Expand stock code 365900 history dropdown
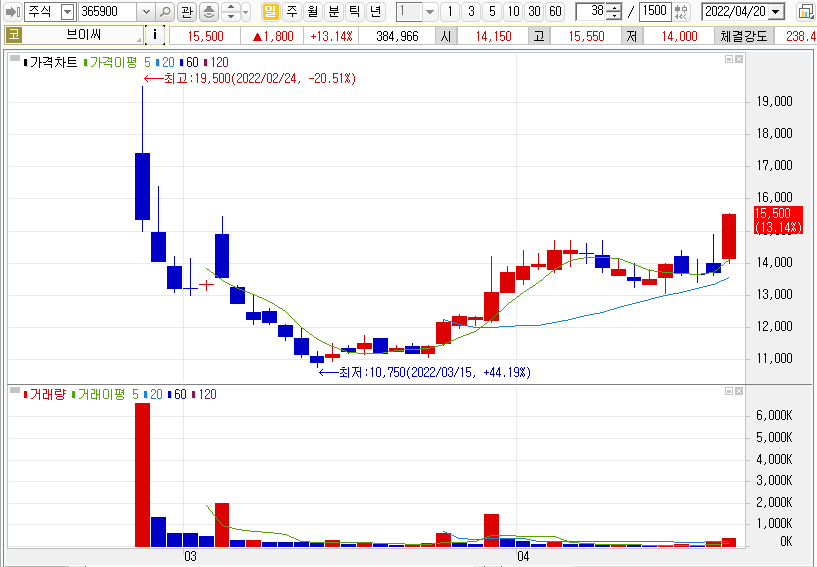817x567 pixels. tap(146, 11)
